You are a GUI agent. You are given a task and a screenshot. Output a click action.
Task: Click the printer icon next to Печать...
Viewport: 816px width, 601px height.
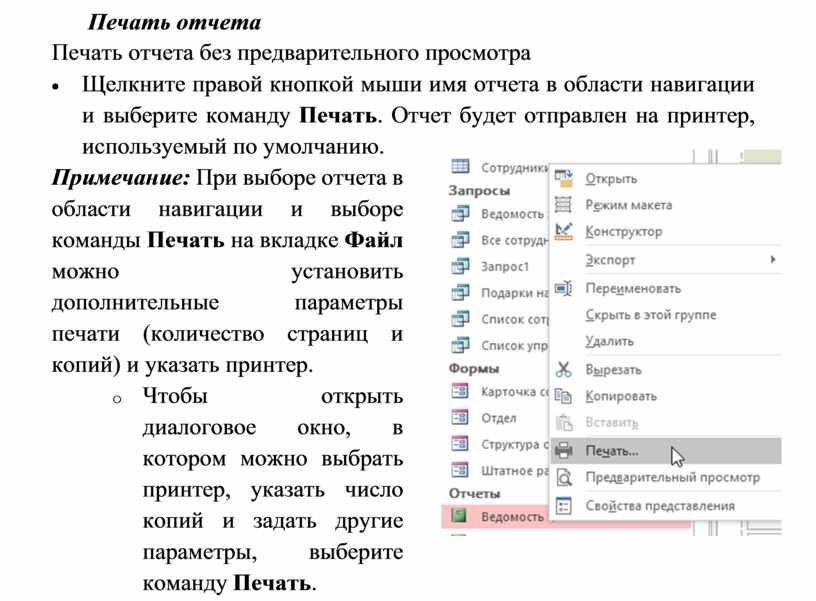[563, 450]
